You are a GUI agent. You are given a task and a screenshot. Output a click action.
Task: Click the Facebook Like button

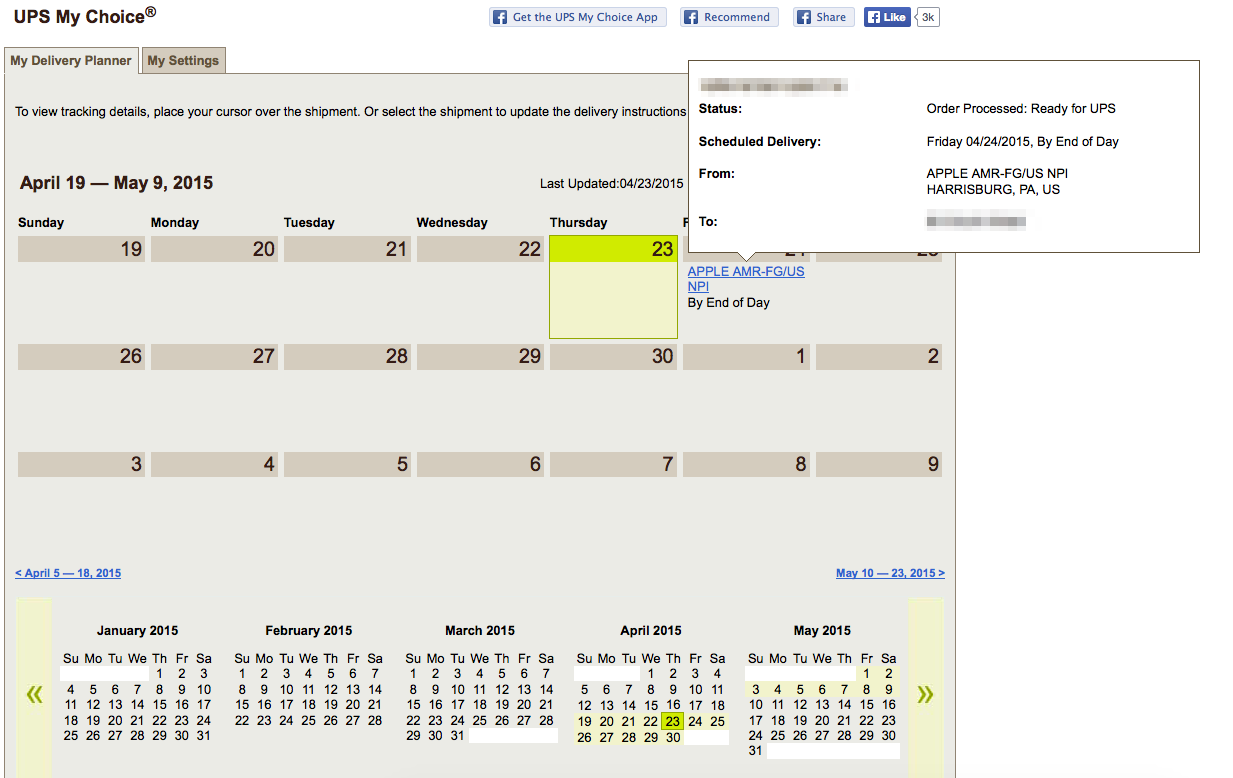pyautogui.click(x=887, y=17)
